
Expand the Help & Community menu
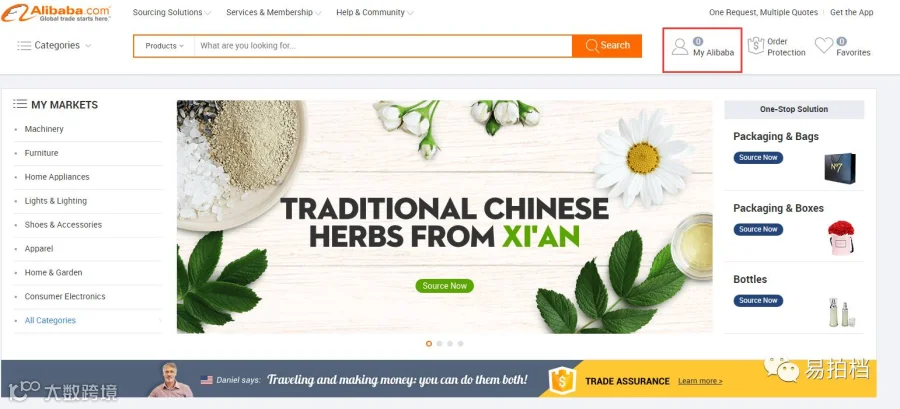tap(375, 13)
